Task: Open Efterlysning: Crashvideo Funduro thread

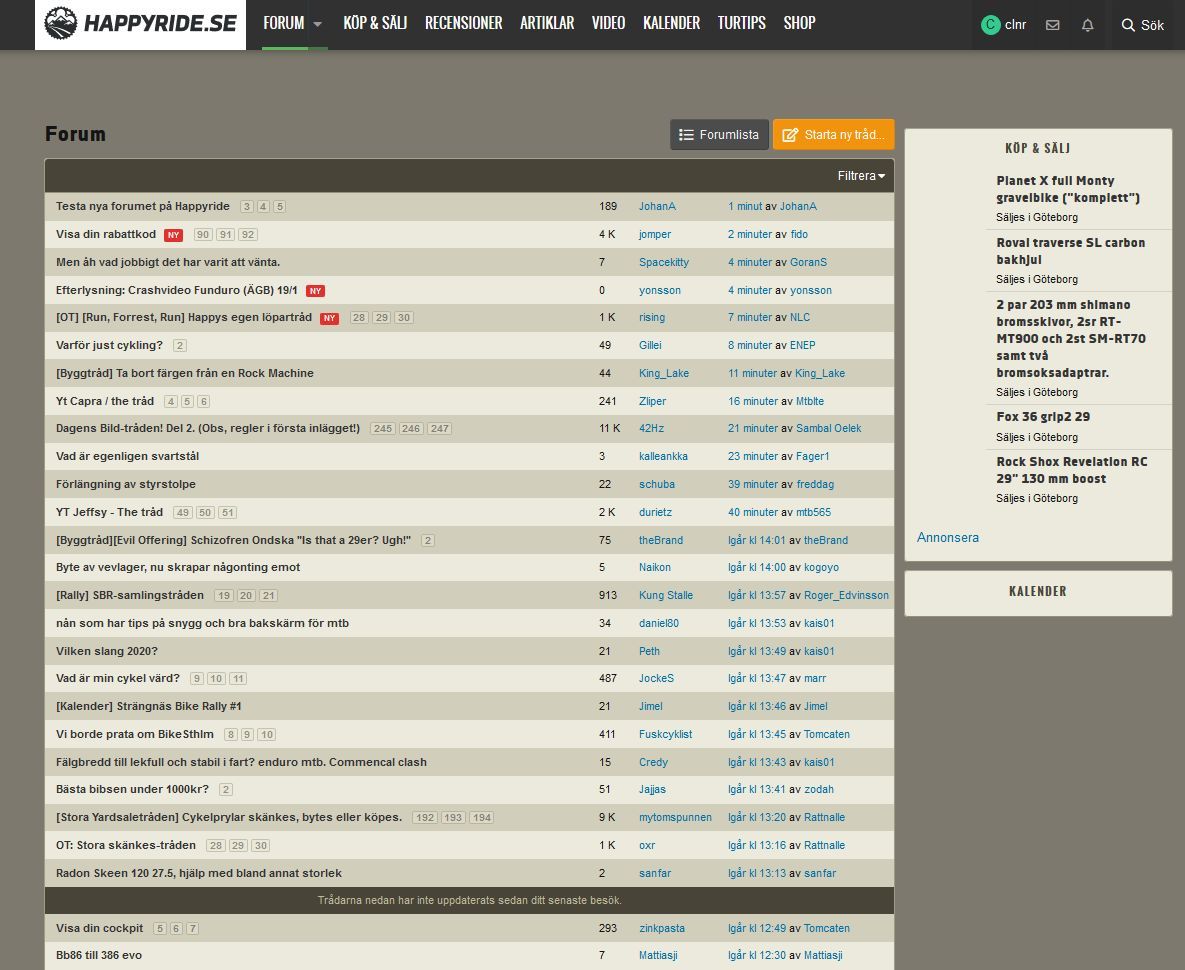Action: pyautogui.click(x=177, y=290)
